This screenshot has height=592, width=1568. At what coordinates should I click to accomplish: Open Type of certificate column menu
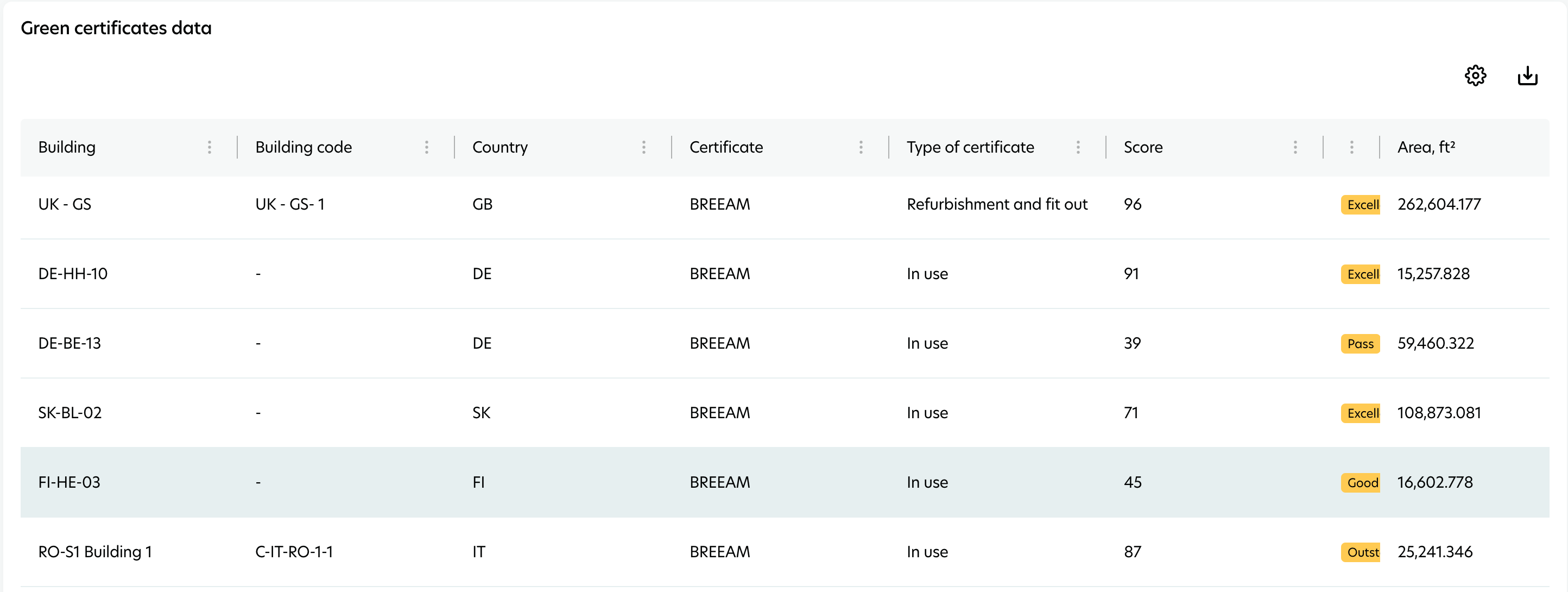click(1078, 147)
